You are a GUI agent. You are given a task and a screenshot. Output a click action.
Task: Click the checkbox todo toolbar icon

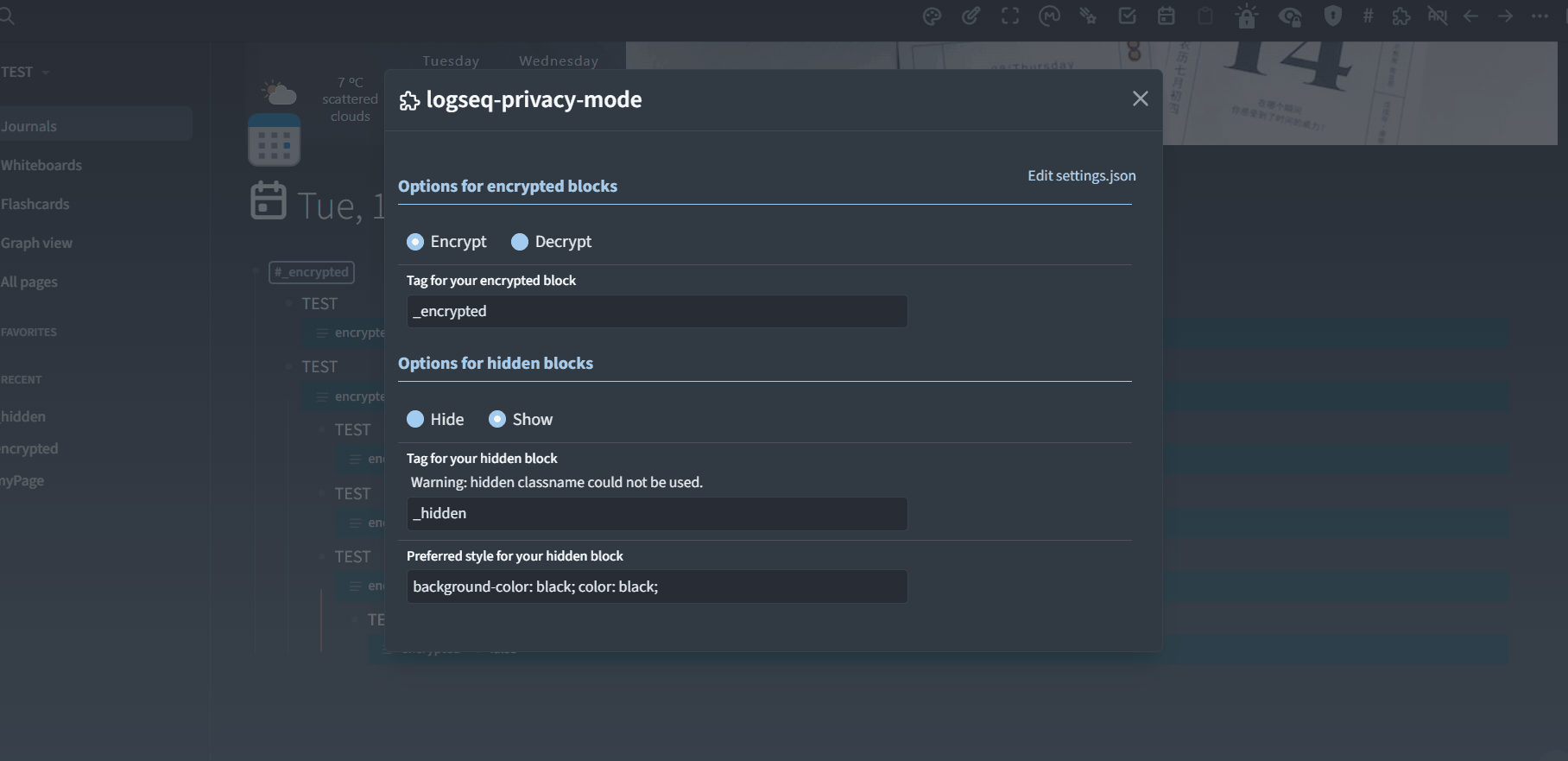(x=1127, y=16)
